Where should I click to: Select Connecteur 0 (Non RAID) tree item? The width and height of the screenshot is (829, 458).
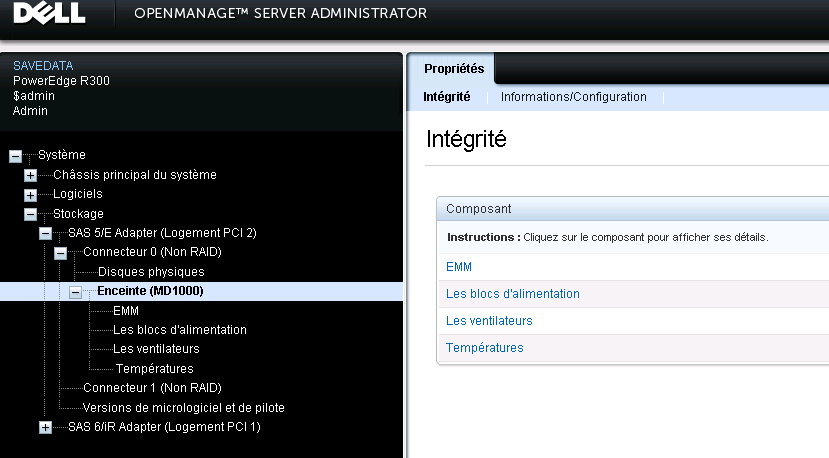152,252
